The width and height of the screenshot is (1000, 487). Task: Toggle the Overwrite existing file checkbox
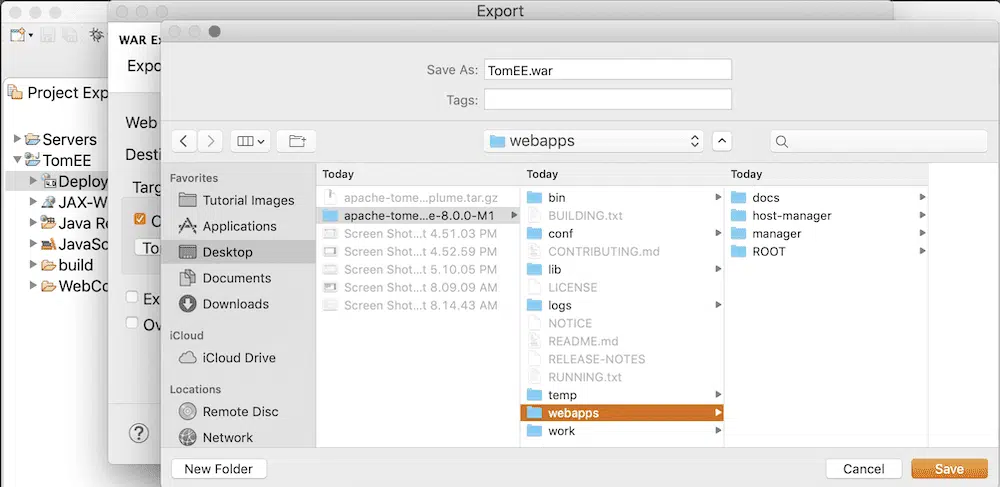coord(132,323)
